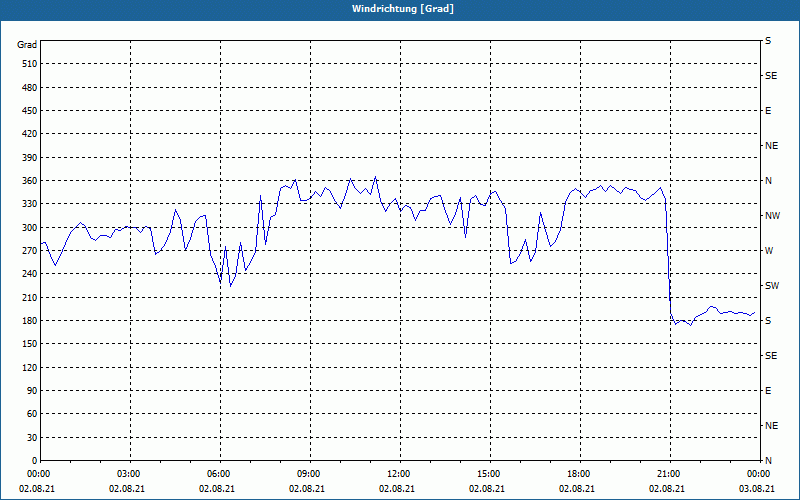Click the 270 degree axis label
Screen dimensions: 800x500
(x=30, y=251)
